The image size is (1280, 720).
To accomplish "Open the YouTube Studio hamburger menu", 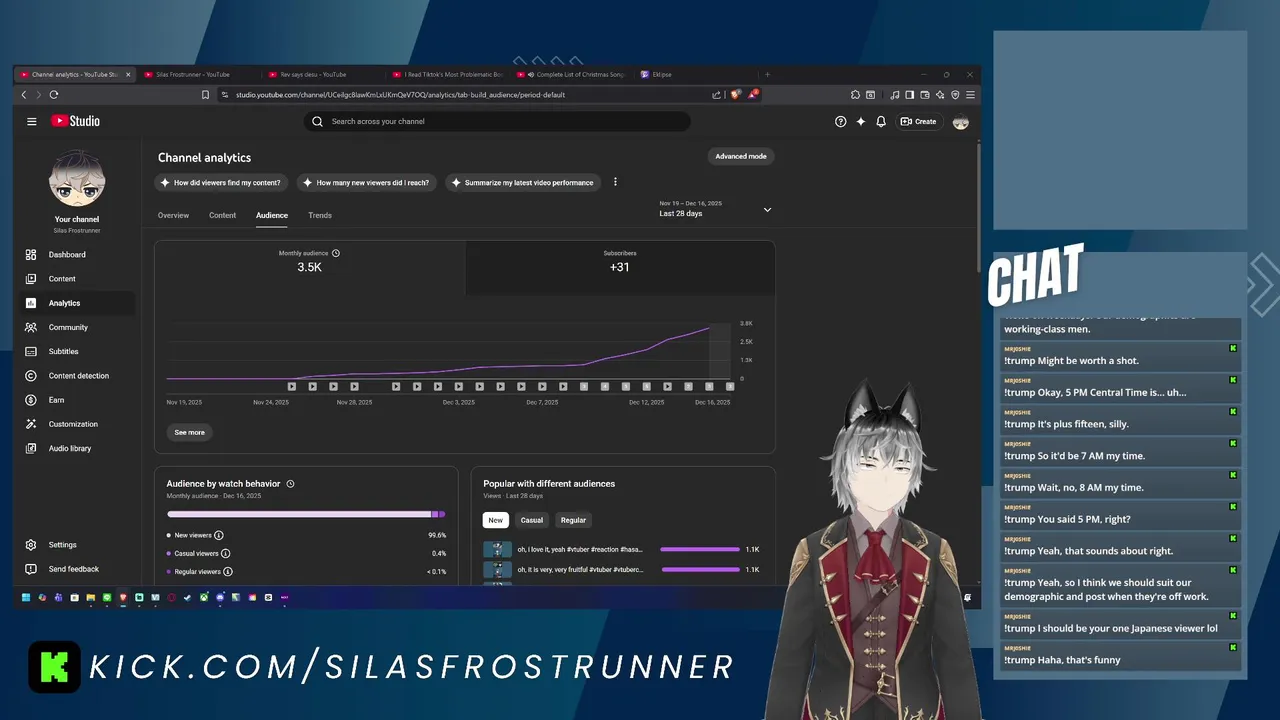I will [x=32, y=121].
